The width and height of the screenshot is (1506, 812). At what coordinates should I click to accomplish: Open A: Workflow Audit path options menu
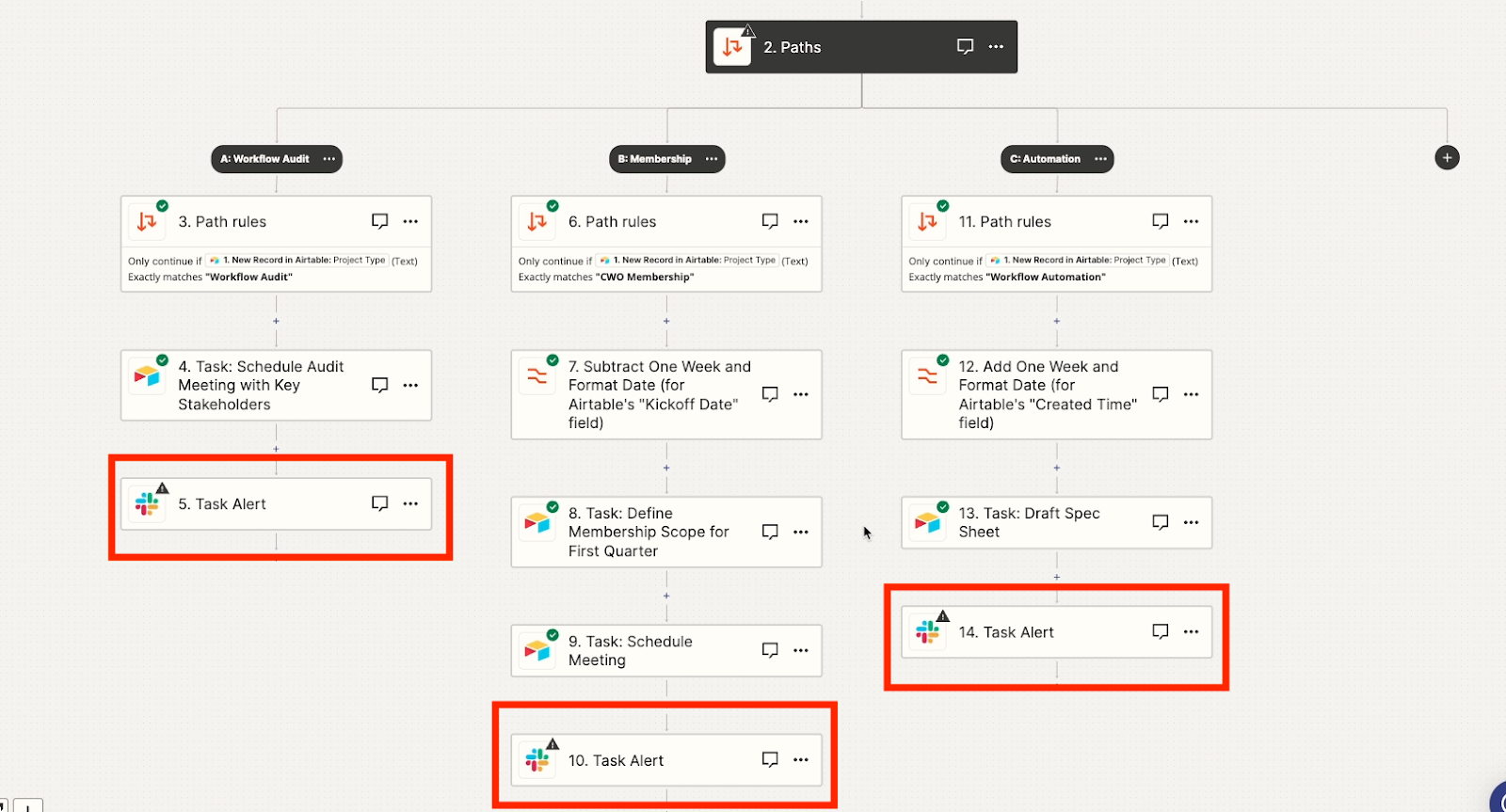[329, 159]
